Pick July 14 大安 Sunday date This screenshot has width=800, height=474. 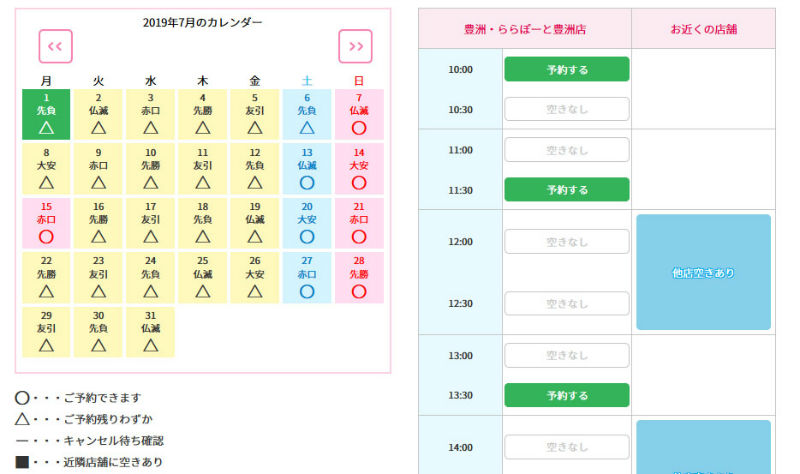[x=359, y=168]
